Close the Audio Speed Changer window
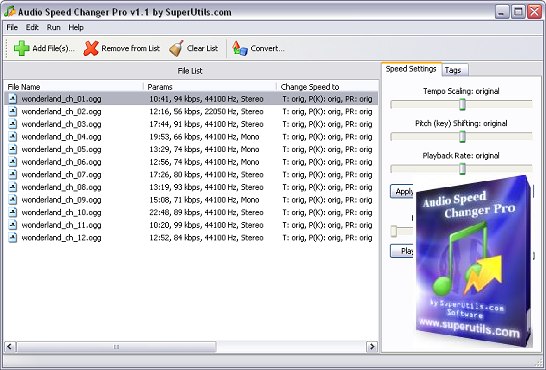Image resolution: width=546 pixels, height=370 pixels. tap(535, 12)
